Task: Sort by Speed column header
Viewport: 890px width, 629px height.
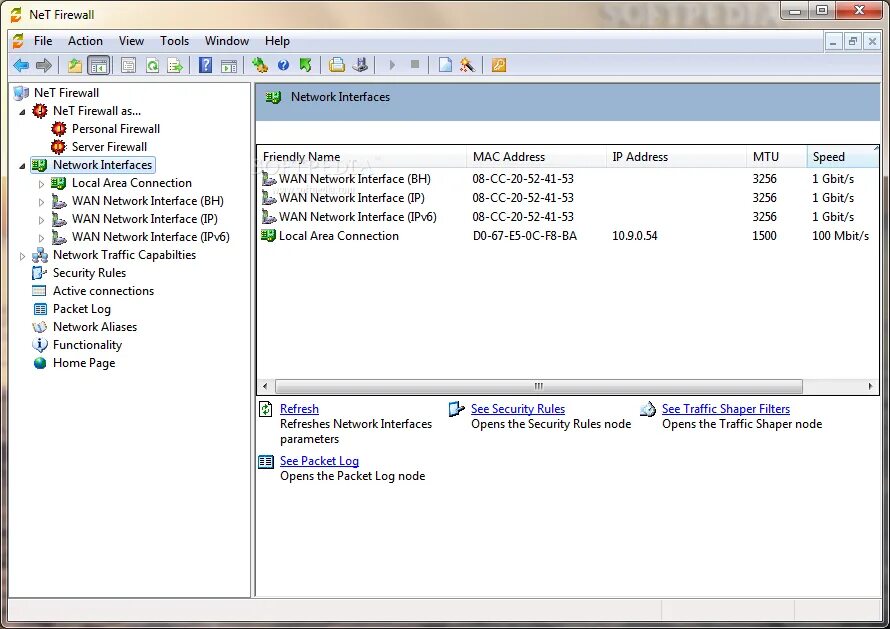Action: point(842,157)
